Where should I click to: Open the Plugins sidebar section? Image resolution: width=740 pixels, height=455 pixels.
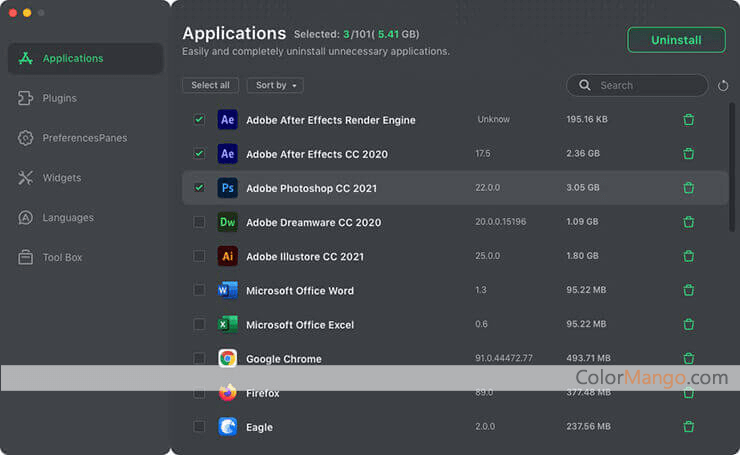pyautogui.click(x=60, y=98)
